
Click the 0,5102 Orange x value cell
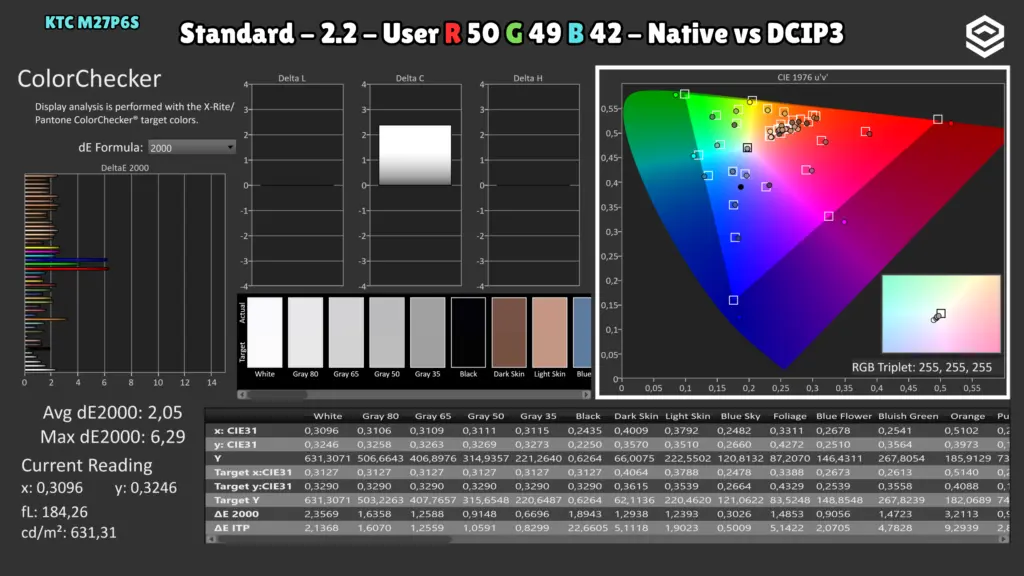tap(961, 431)
